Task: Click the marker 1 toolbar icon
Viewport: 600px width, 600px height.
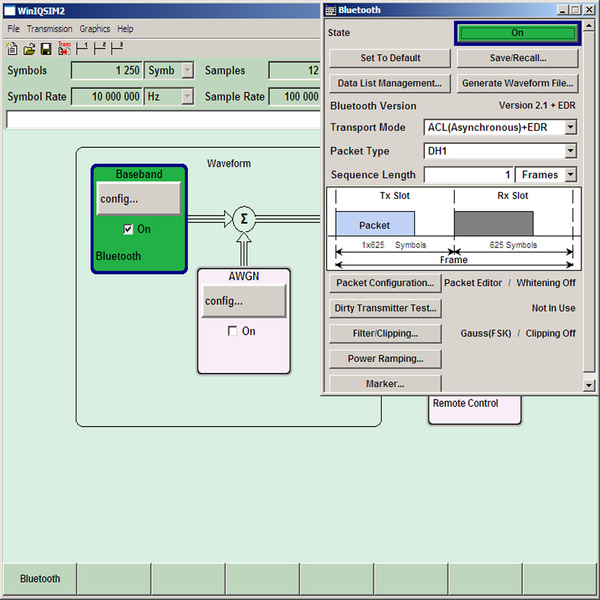Action: coord(82,48)
